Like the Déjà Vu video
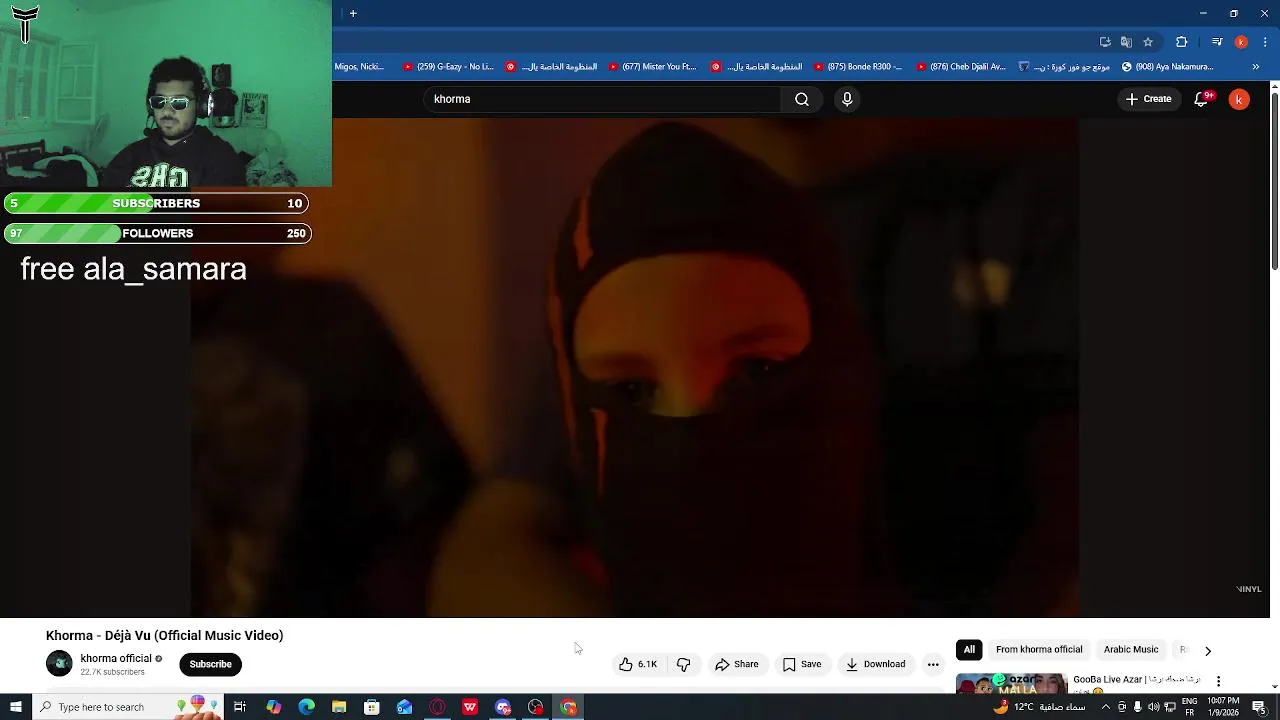 [x=638, y=664]
